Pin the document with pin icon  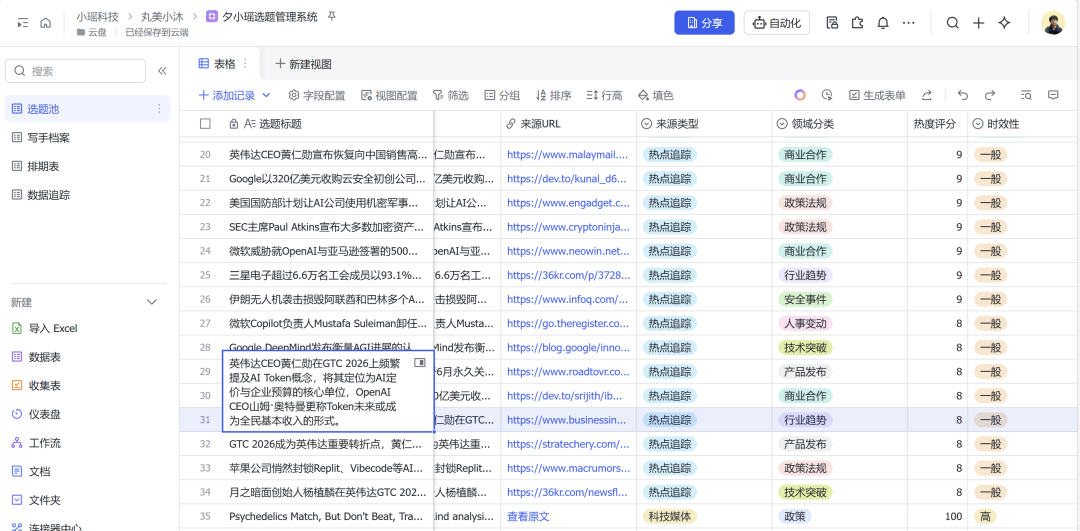(332, 17)
